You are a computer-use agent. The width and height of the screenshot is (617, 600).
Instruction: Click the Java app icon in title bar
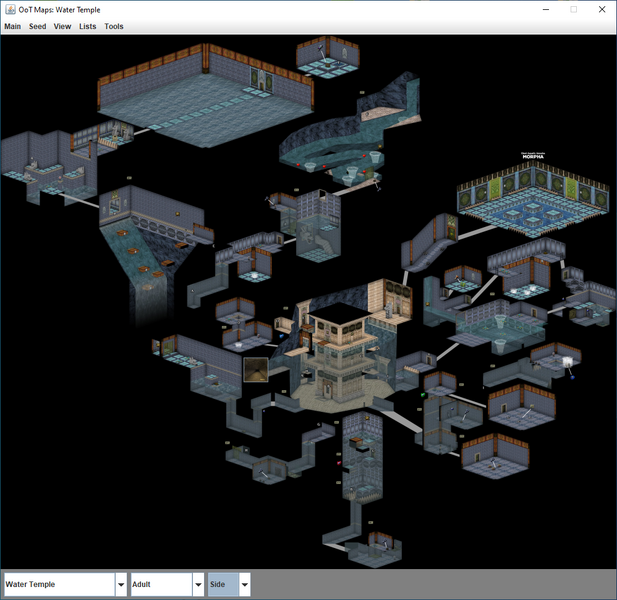pyautogui.click(x=10, y=10)
